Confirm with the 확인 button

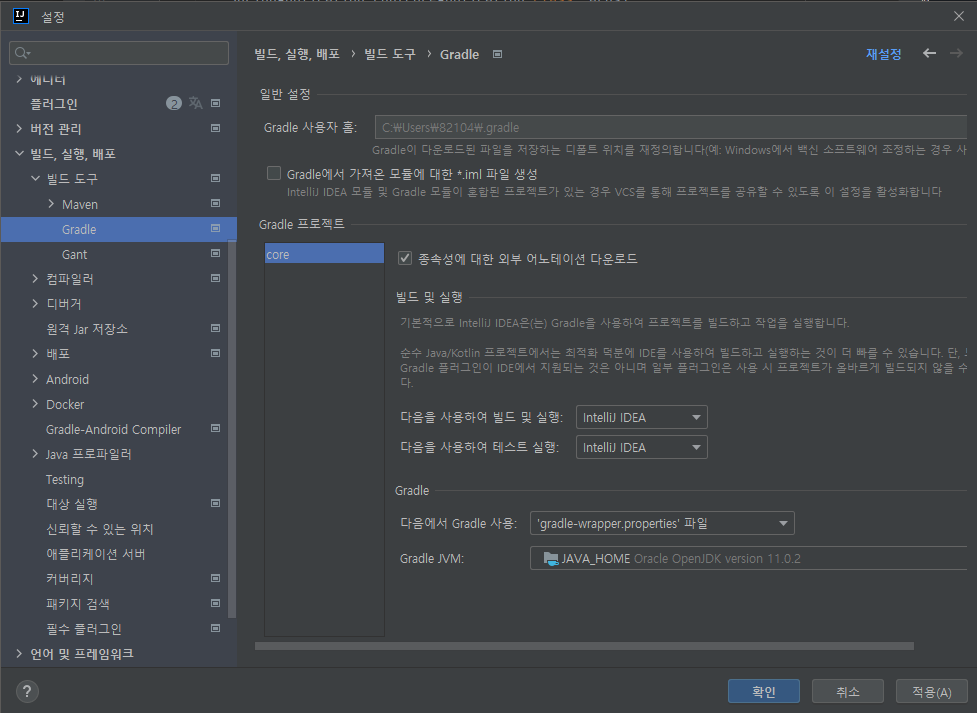click(764, 691)
